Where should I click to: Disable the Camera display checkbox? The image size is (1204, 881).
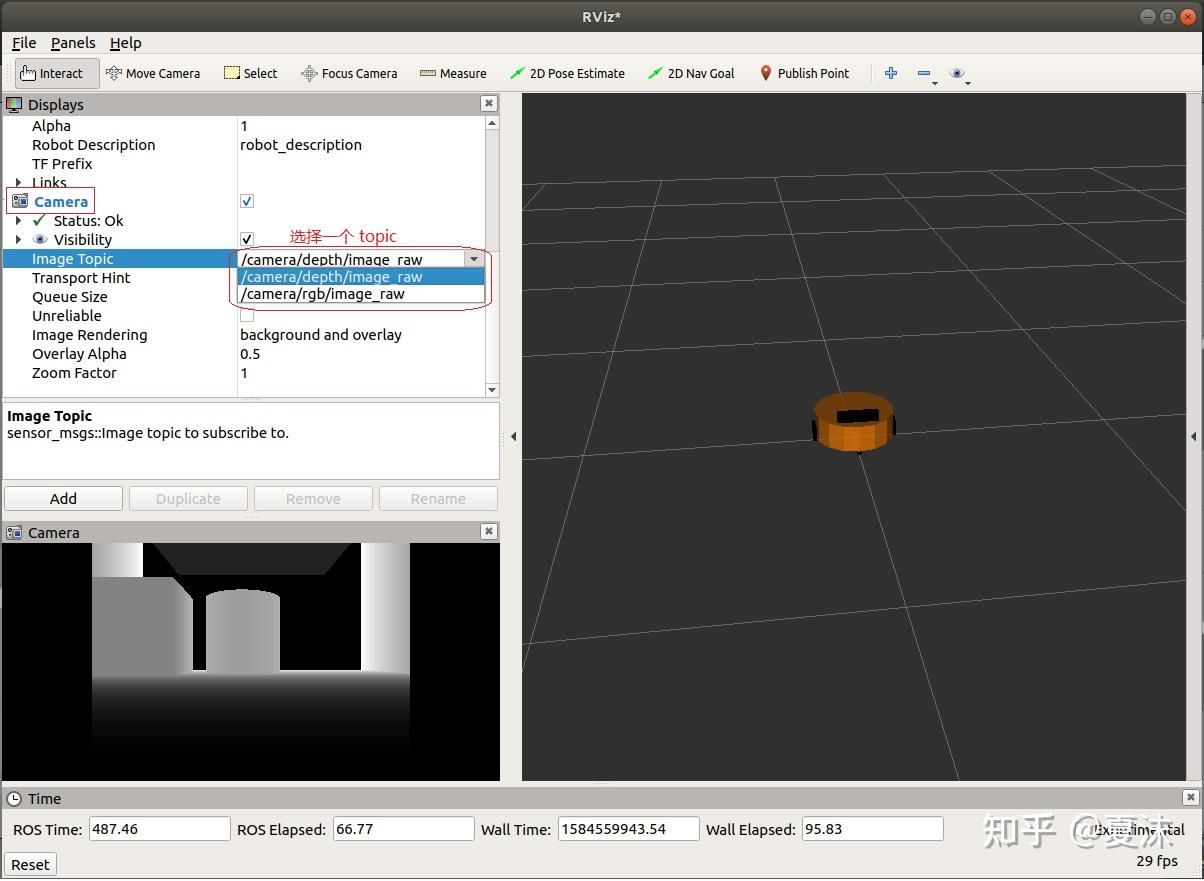pyautogui.click(x=247, y=201)
